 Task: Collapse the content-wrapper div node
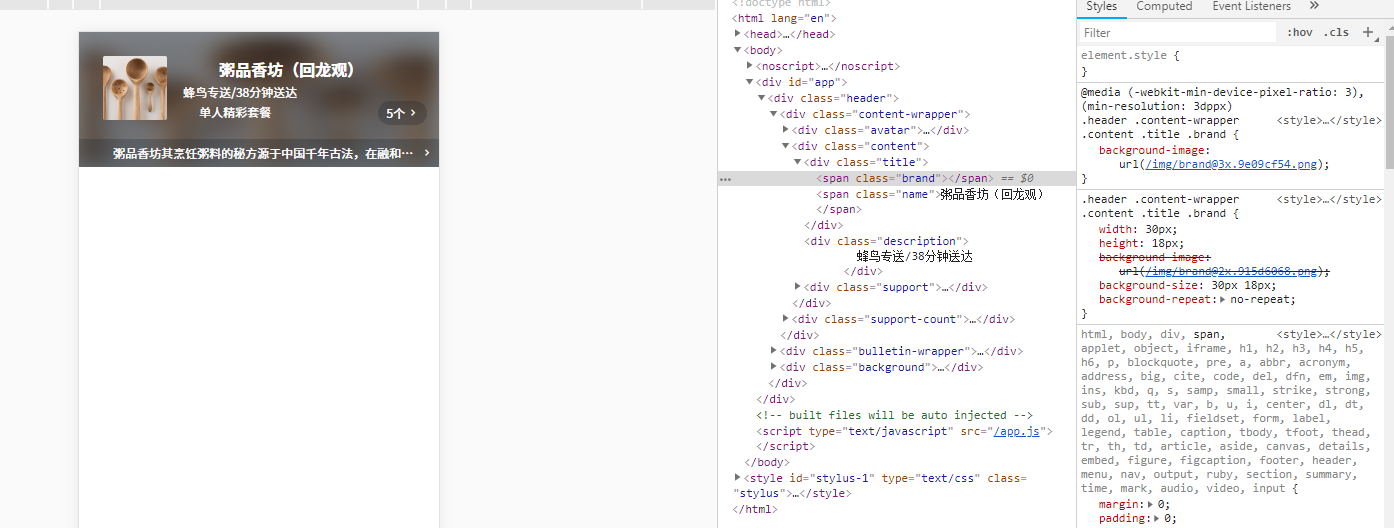tap(774, 114)
